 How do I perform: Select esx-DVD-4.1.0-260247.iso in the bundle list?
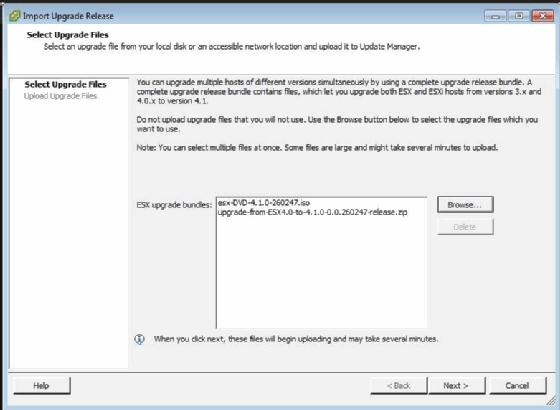click(264, 202)
